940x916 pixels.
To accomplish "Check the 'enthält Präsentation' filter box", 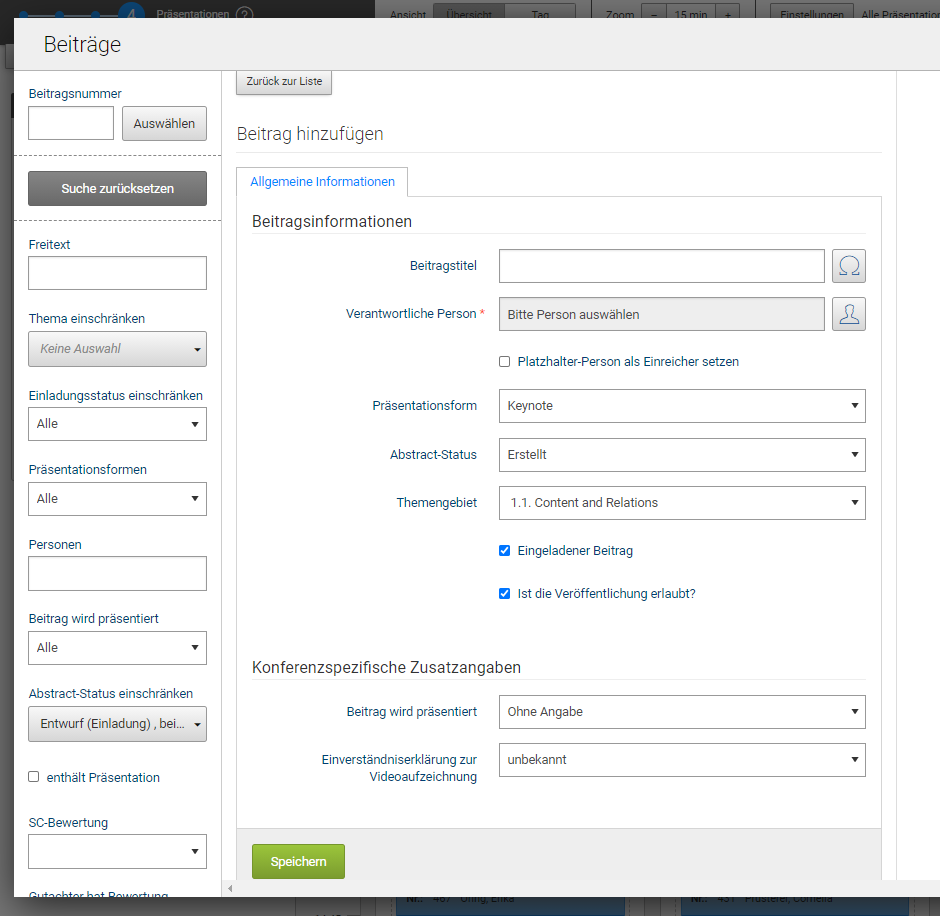I will [x=34, y=777].
